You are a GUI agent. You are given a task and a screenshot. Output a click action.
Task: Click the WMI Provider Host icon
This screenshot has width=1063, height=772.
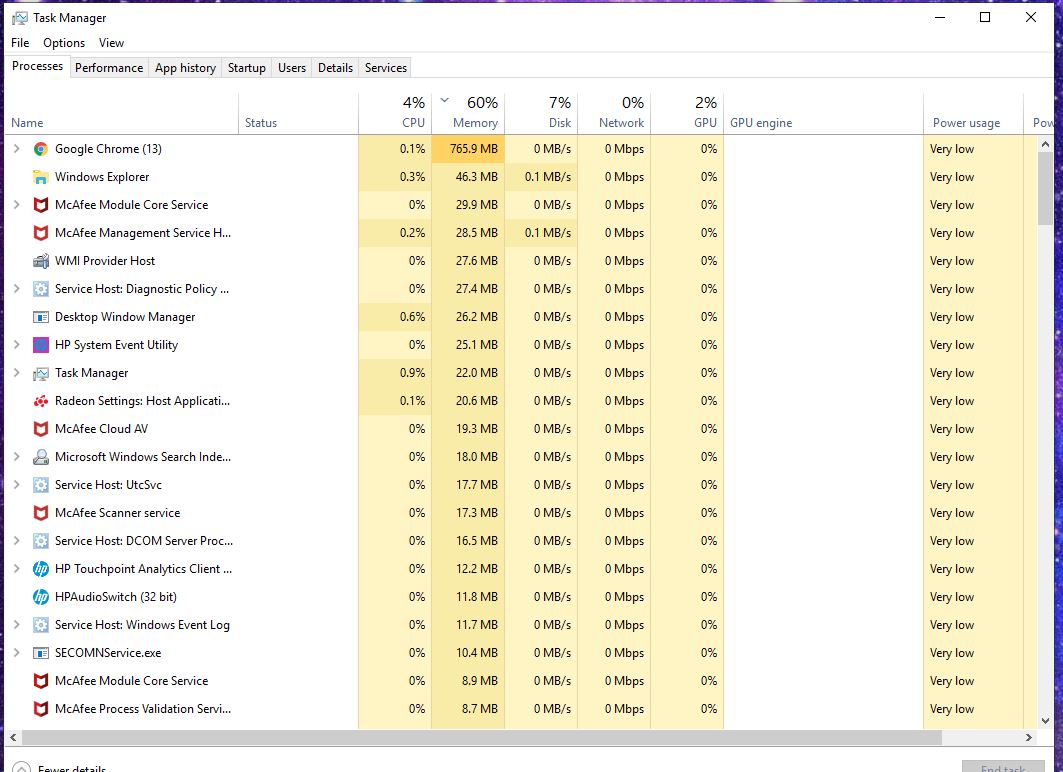[x=41, y=261]
